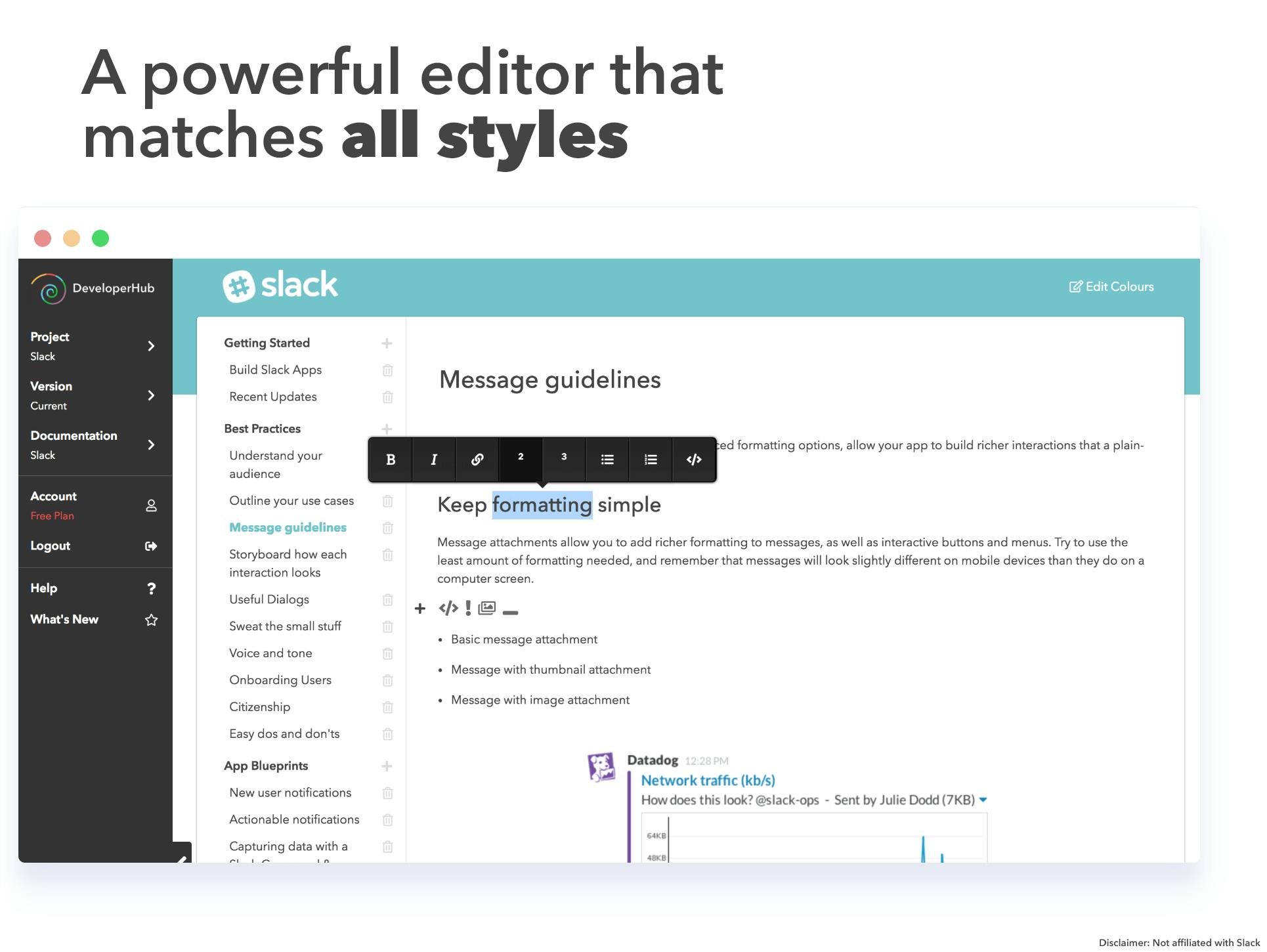Viewport: 1267px width, 952px height.
Task: Convert selection to a numbered list
Action: click(651, 460)
